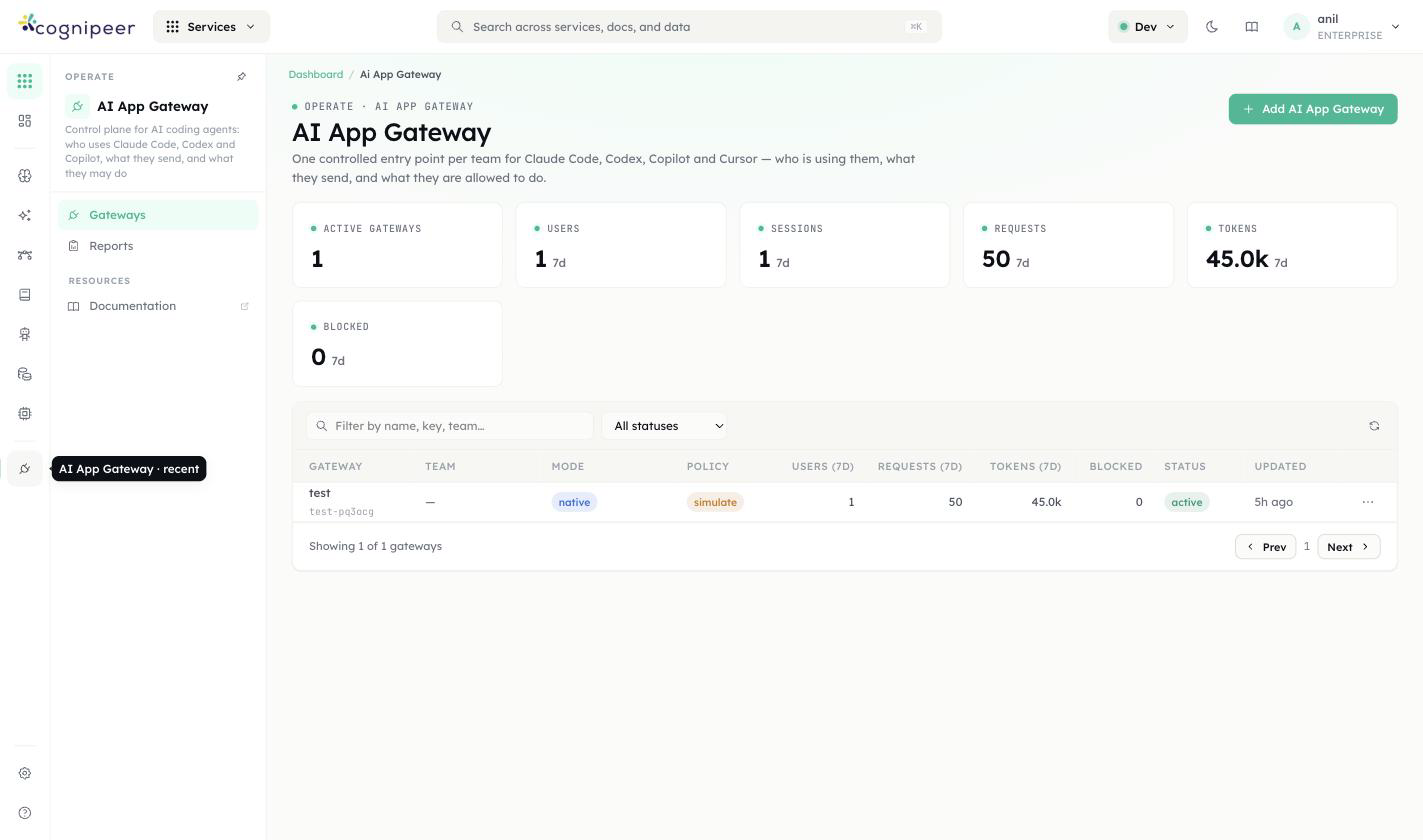Screen dimensions: 1423x840
Task: Open the Dev environment selector
Action: point(1147,27)
